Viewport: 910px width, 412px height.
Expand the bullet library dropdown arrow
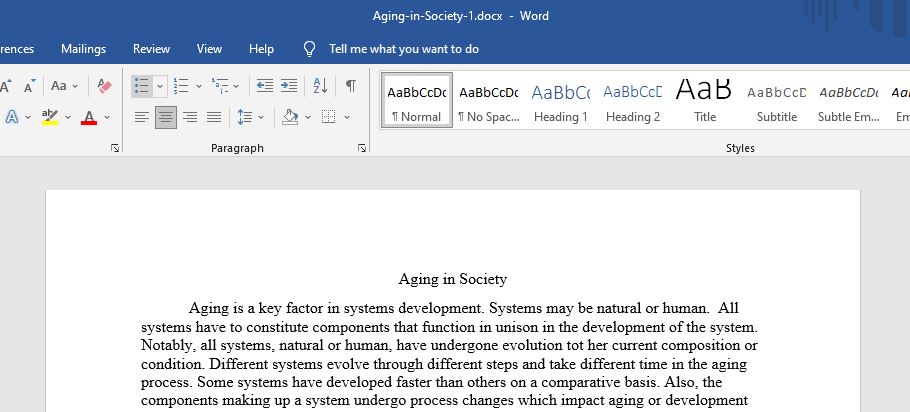[x=160, y=86]
